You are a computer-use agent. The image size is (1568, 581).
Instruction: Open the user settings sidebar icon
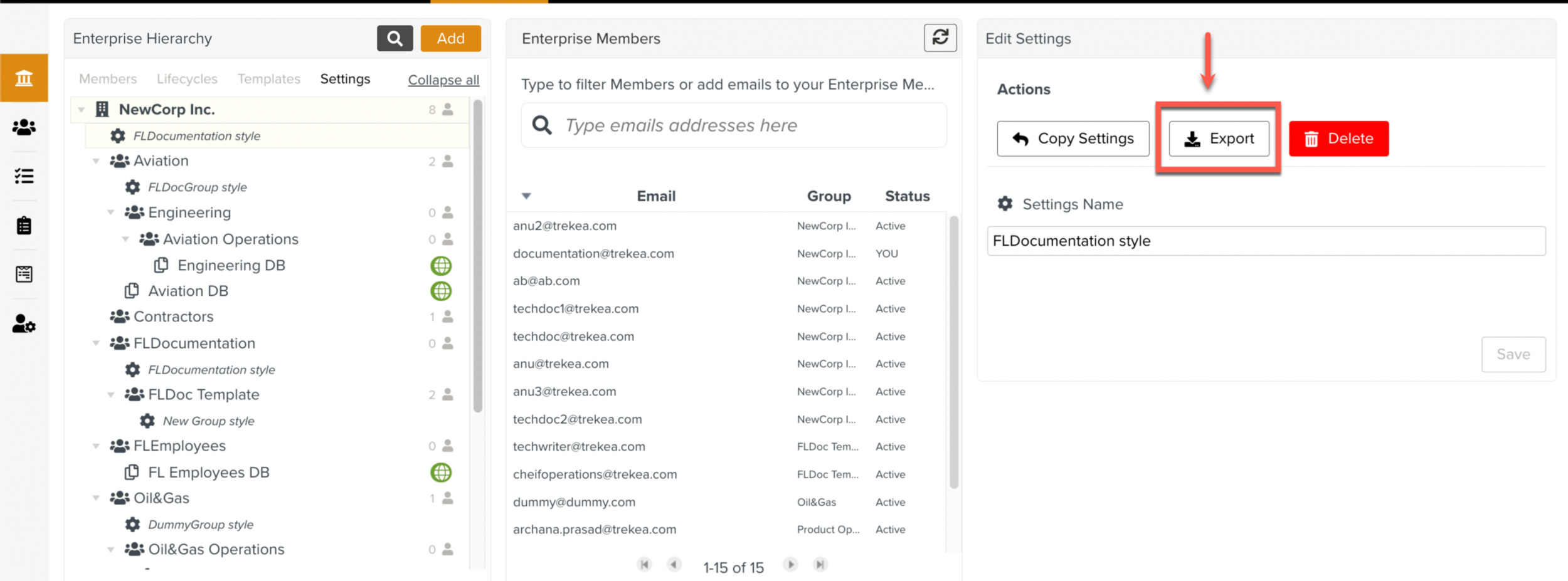click(x=24, y=323)
